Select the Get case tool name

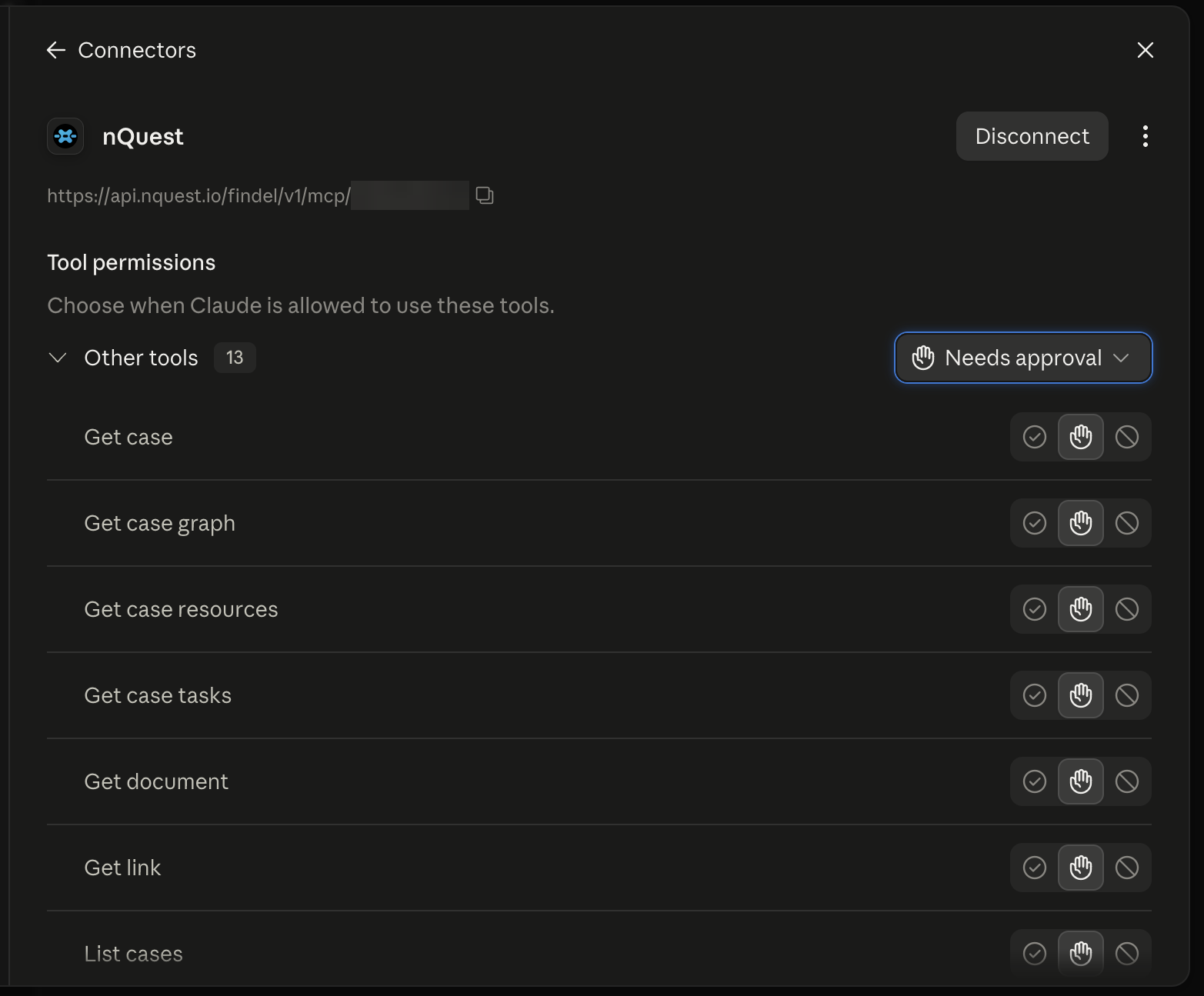pos(128,437)
